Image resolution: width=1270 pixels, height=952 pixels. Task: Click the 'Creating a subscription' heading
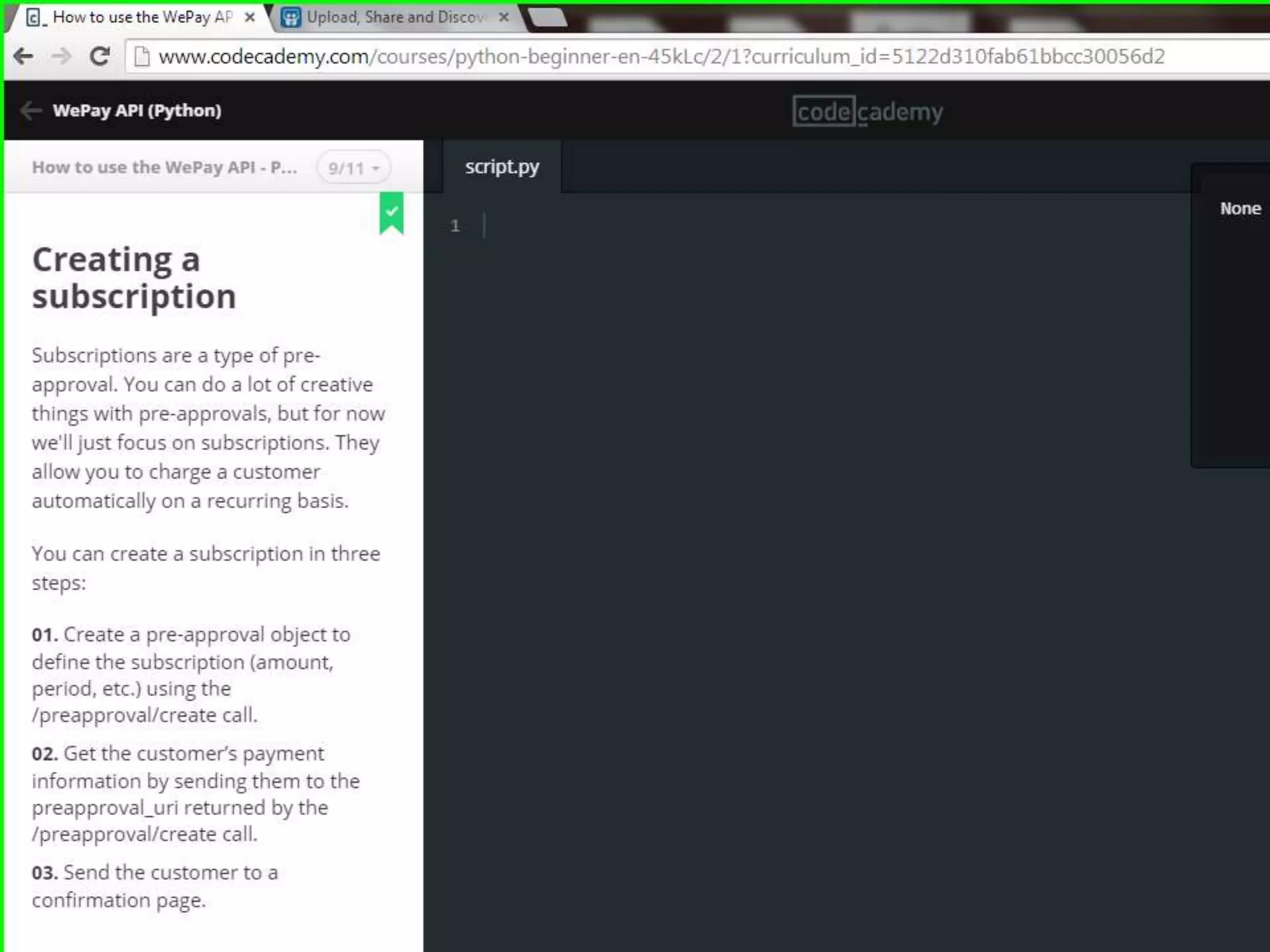(x=134, y=278)
